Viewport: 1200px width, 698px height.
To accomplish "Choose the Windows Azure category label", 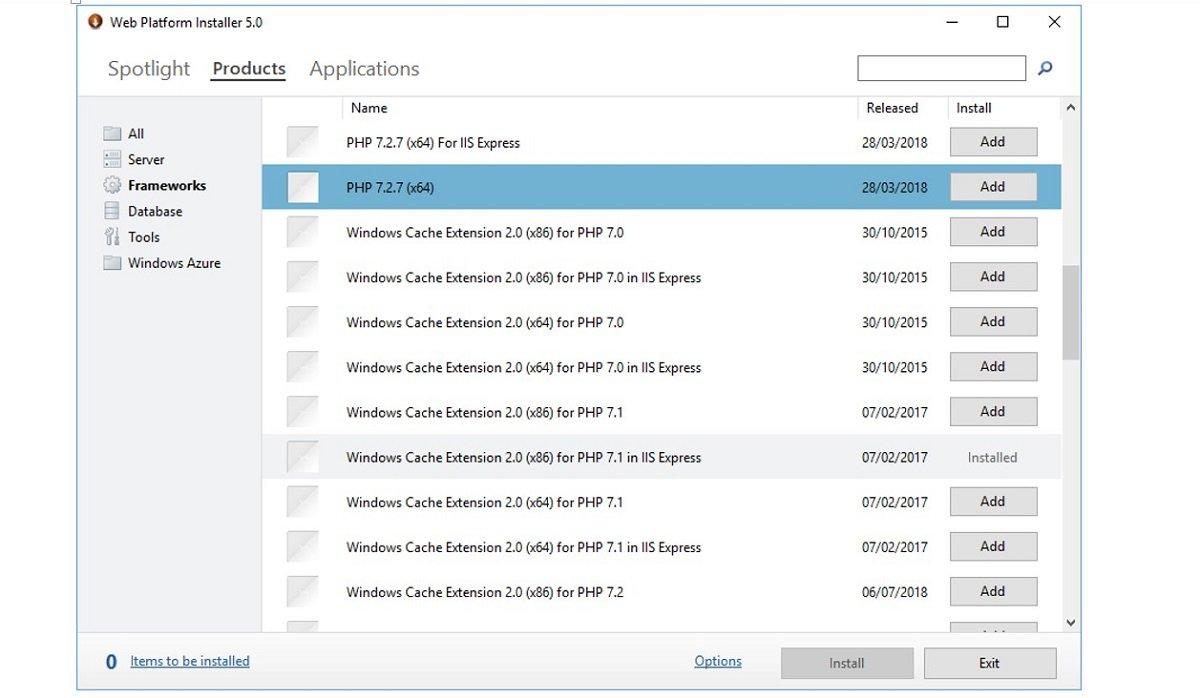I will coord(174,263).
